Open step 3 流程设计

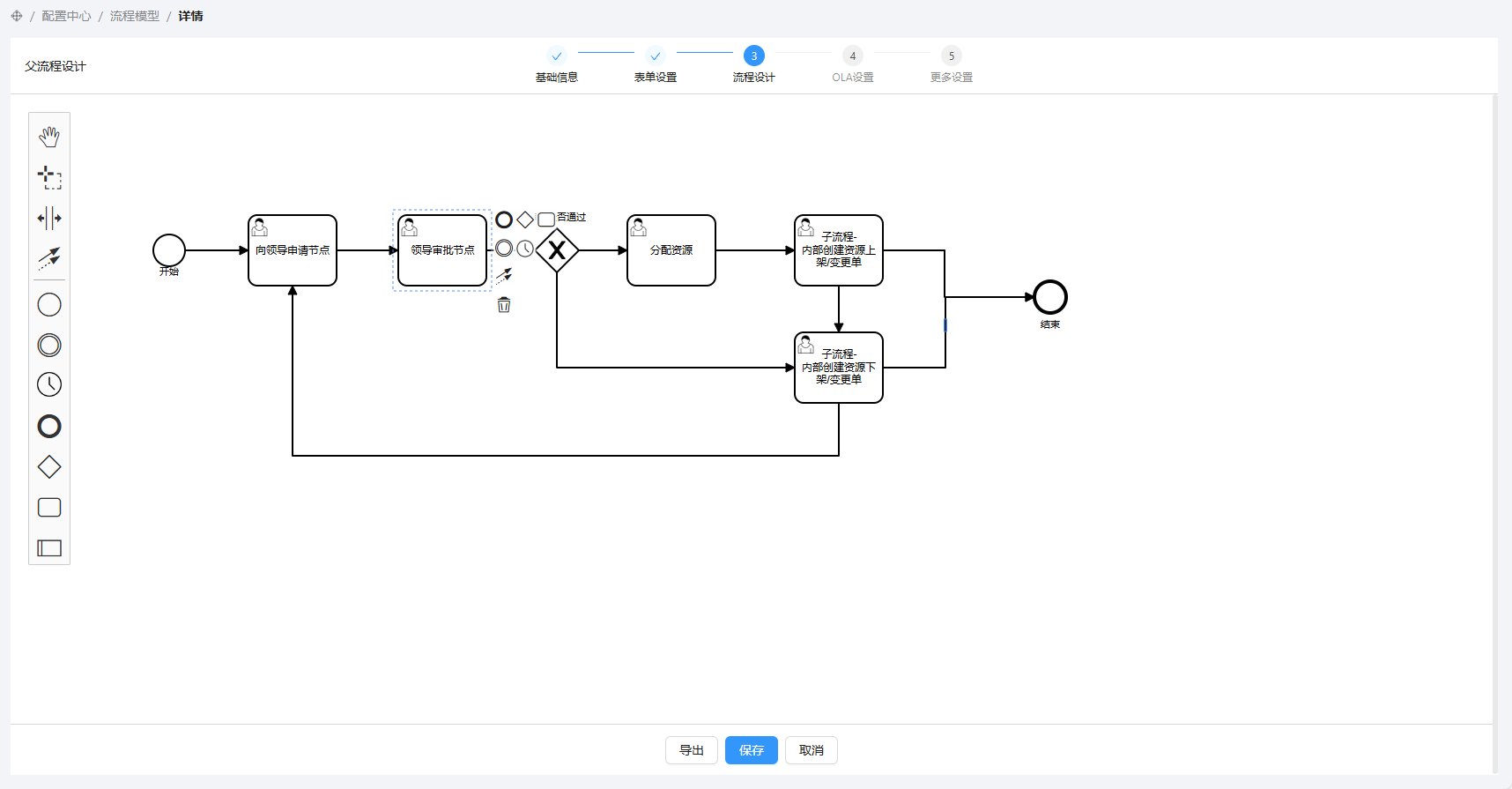point(754,65)
